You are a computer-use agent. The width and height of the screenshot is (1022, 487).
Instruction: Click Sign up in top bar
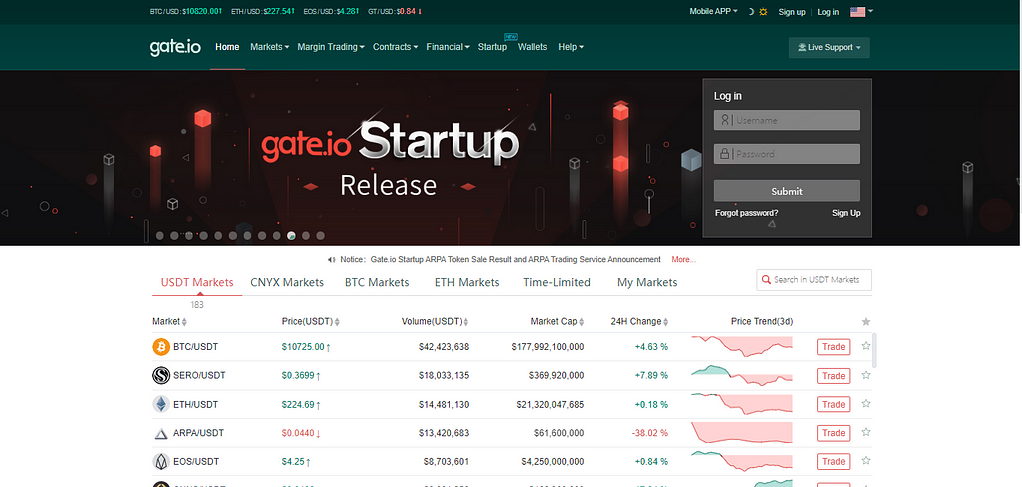[x=792, y=12]
